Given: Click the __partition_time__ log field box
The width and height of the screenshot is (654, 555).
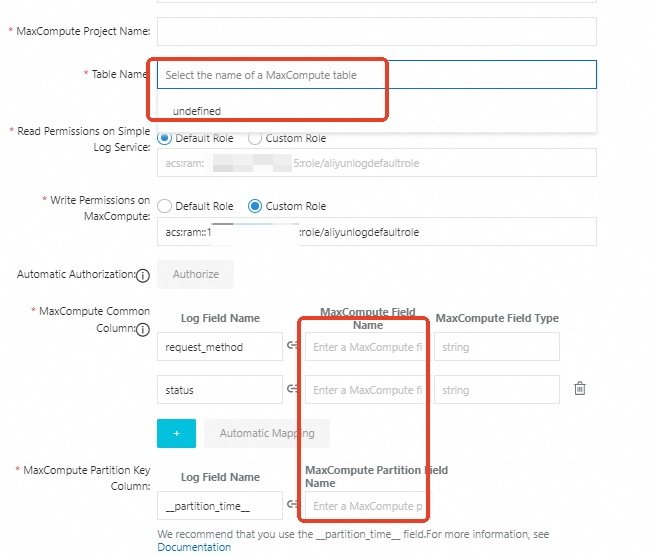Looking at the screenshot, I should (220, 505).
